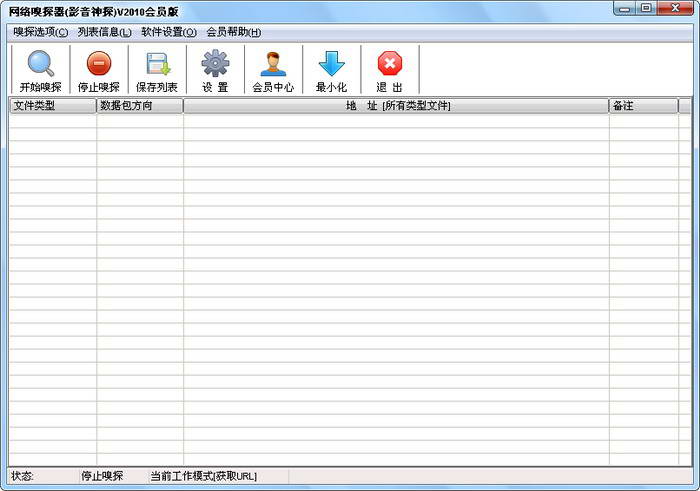This screenshot has width=700, height=491.
Task: Click the 状态 label in status bar
Action: coord(22,476)
